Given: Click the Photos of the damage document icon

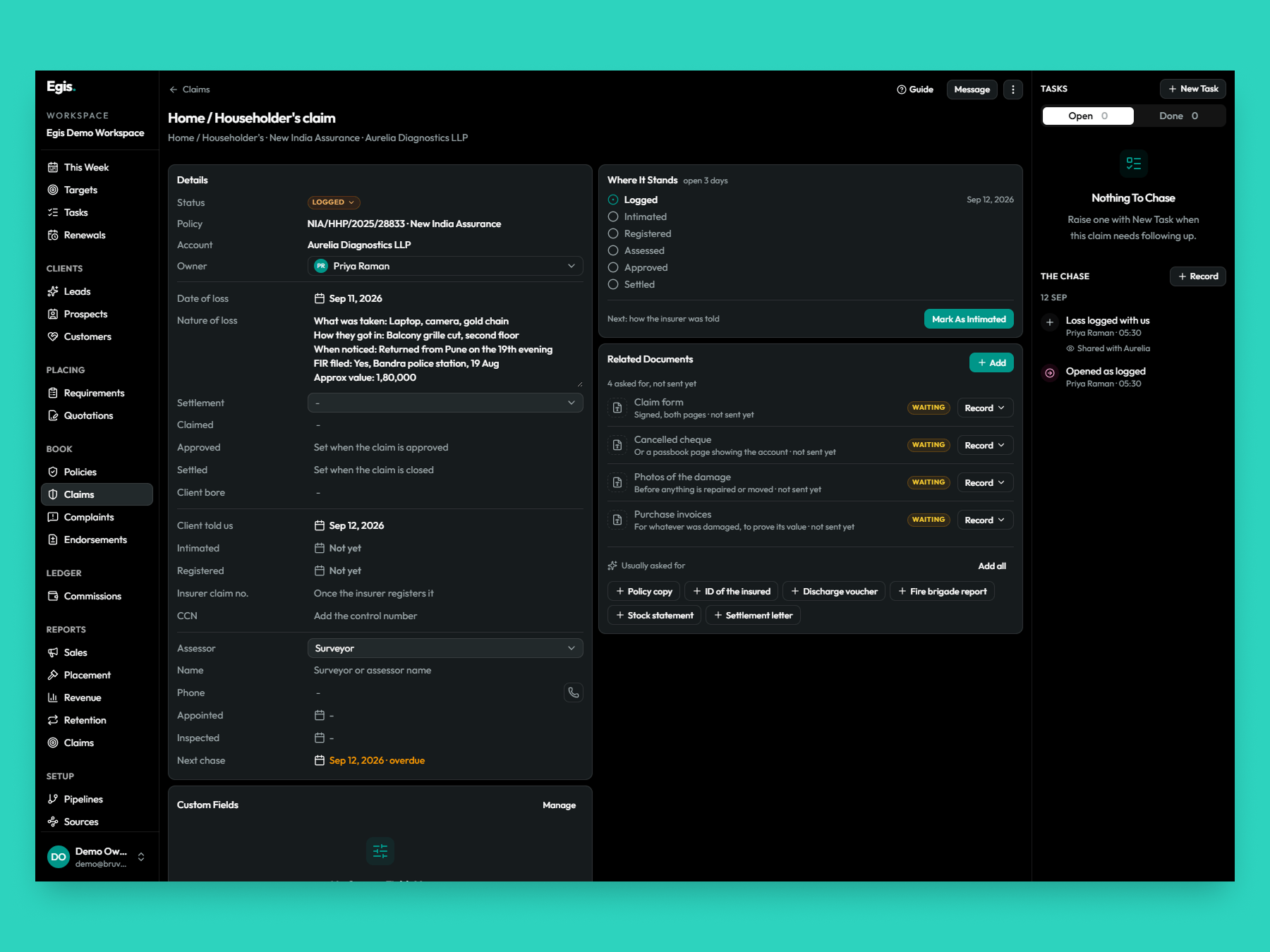Looking at the screenshot, I should click(x=617, y=482).
